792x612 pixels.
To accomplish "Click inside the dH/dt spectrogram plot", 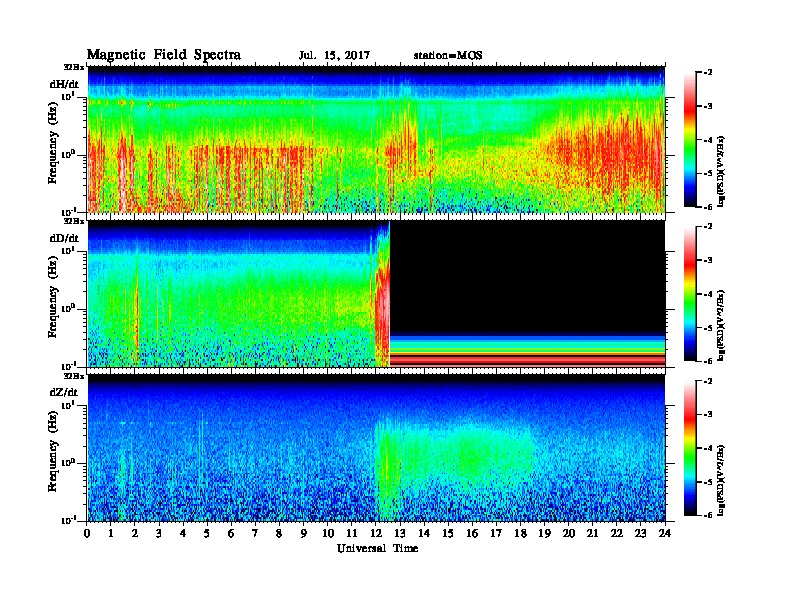I will pos(376,139).
